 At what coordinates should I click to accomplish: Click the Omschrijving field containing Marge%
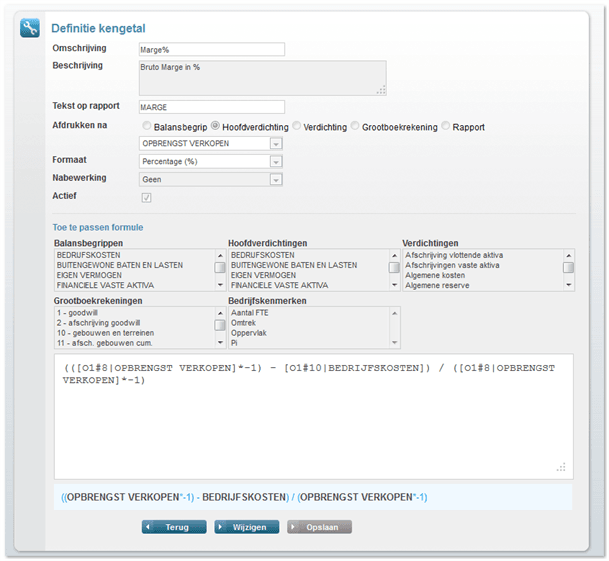(x=212, y=49)
